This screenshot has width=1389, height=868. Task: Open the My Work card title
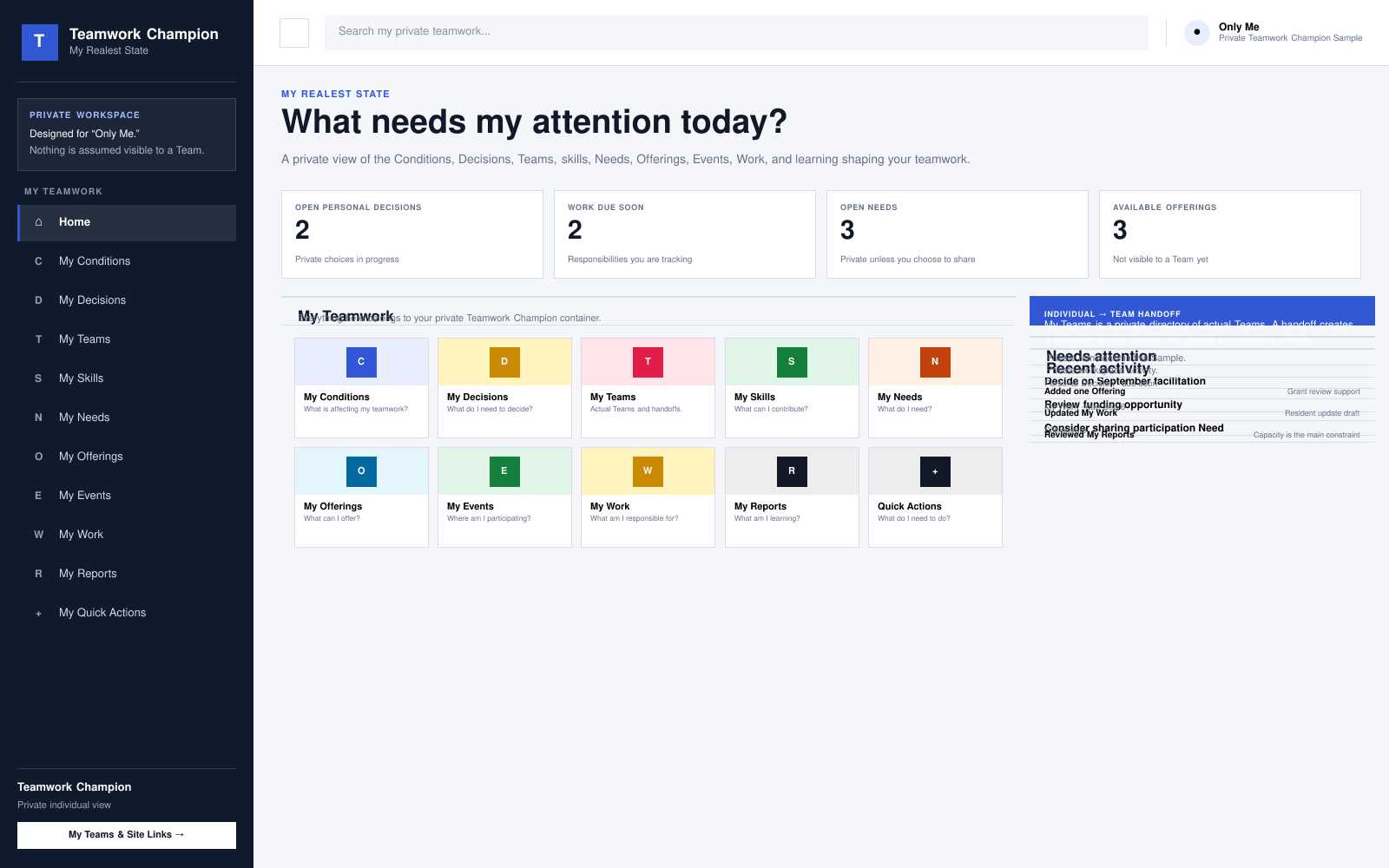(610, 507)
